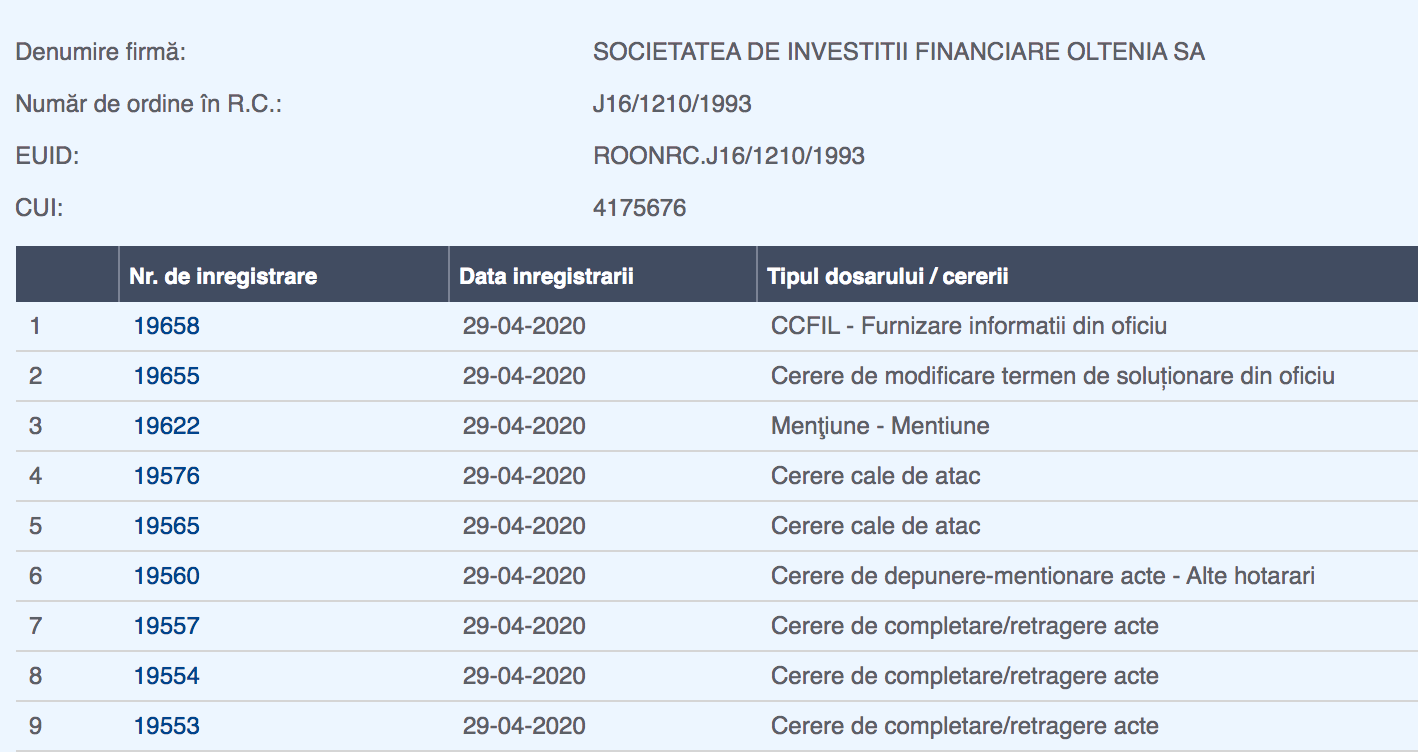The width and height of the screenshot is (1418, 752).
Task: Click the CUI value 4175676
Action: [x=640, y=208]
